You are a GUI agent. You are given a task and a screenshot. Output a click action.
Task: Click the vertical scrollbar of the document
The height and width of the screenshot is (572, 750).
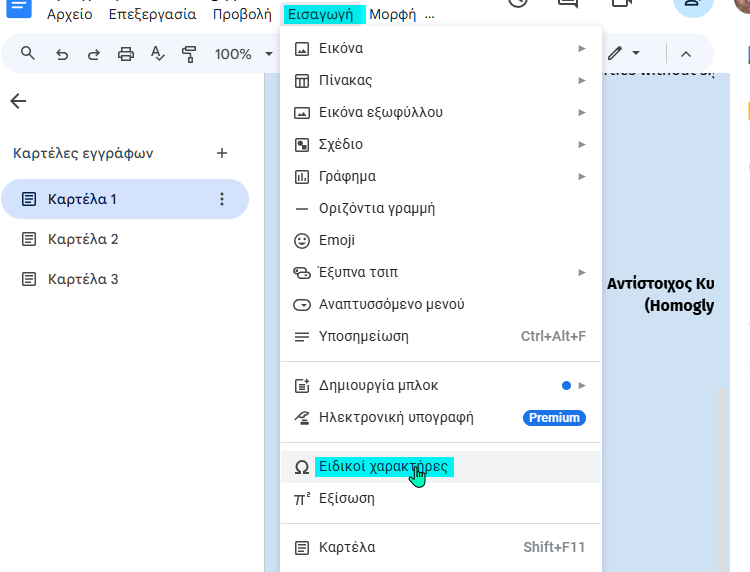coord(722,478)
